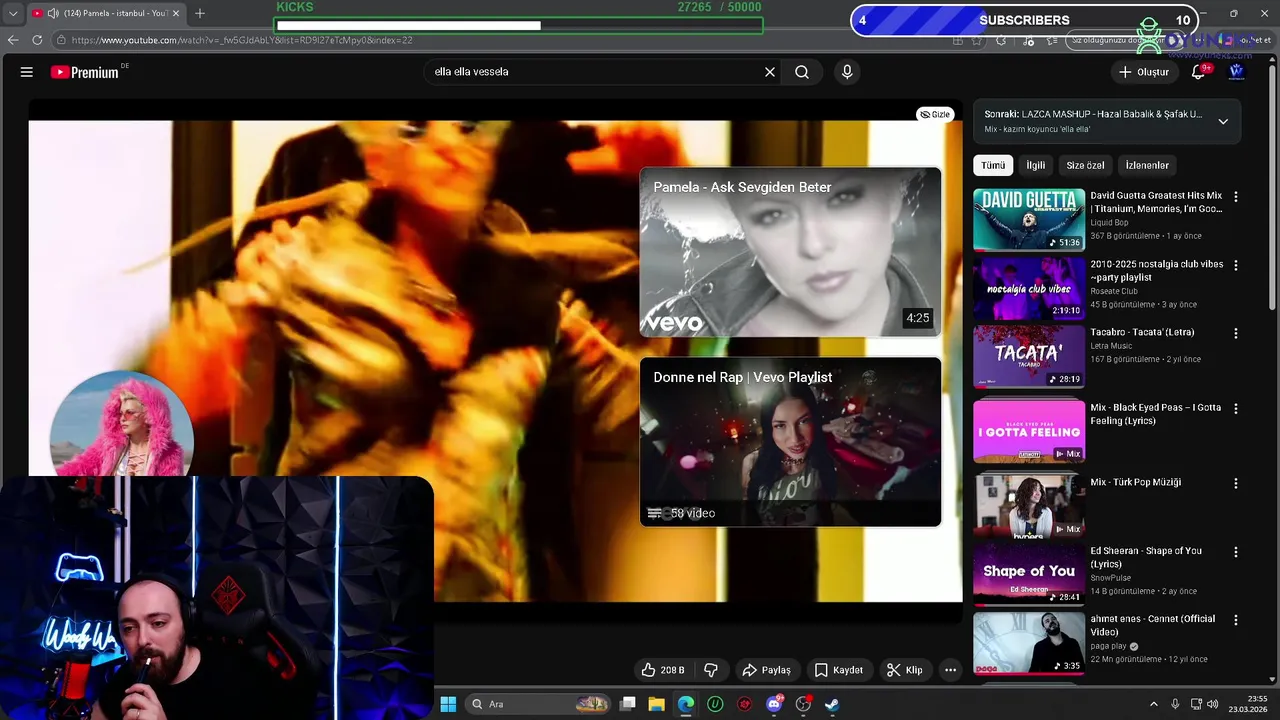Screen dimensions: 1280x720
Task: Open the Shape of You thumbnail
Action: click(x=1029, y=574)
